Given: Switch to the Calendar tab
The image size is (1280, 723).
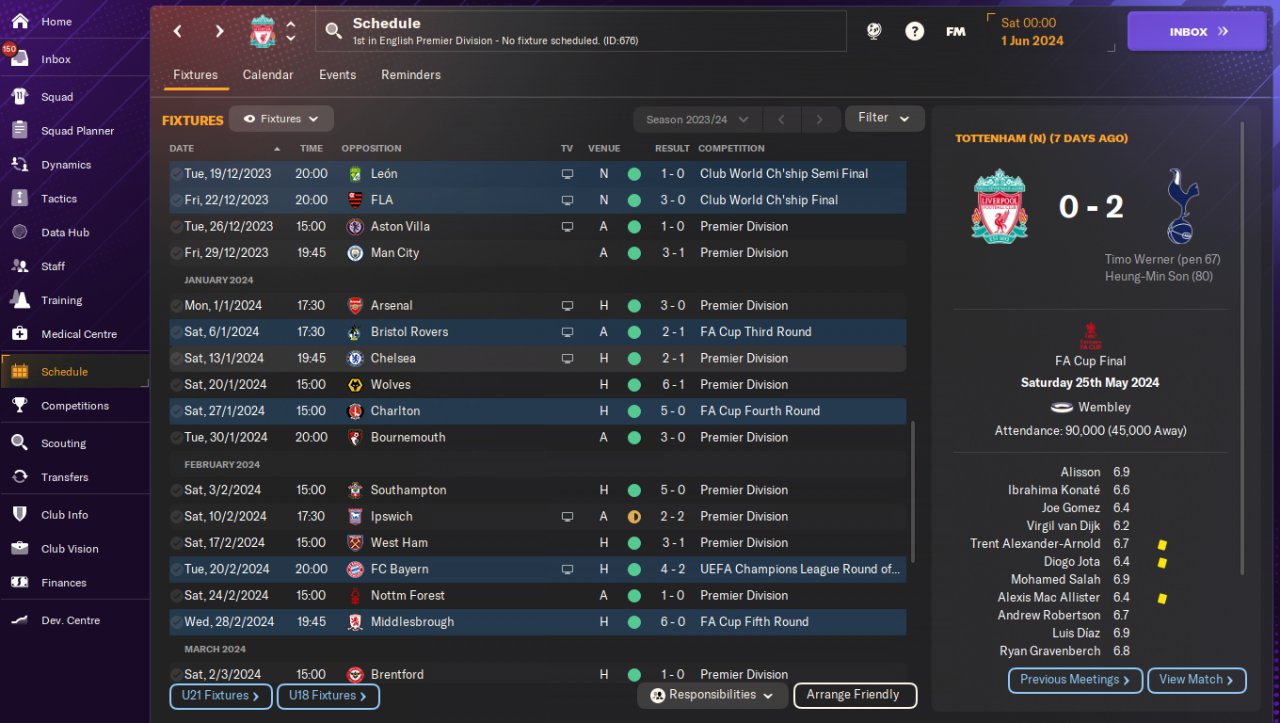Looking at the screenshot, I should click(x=268, y=75).
